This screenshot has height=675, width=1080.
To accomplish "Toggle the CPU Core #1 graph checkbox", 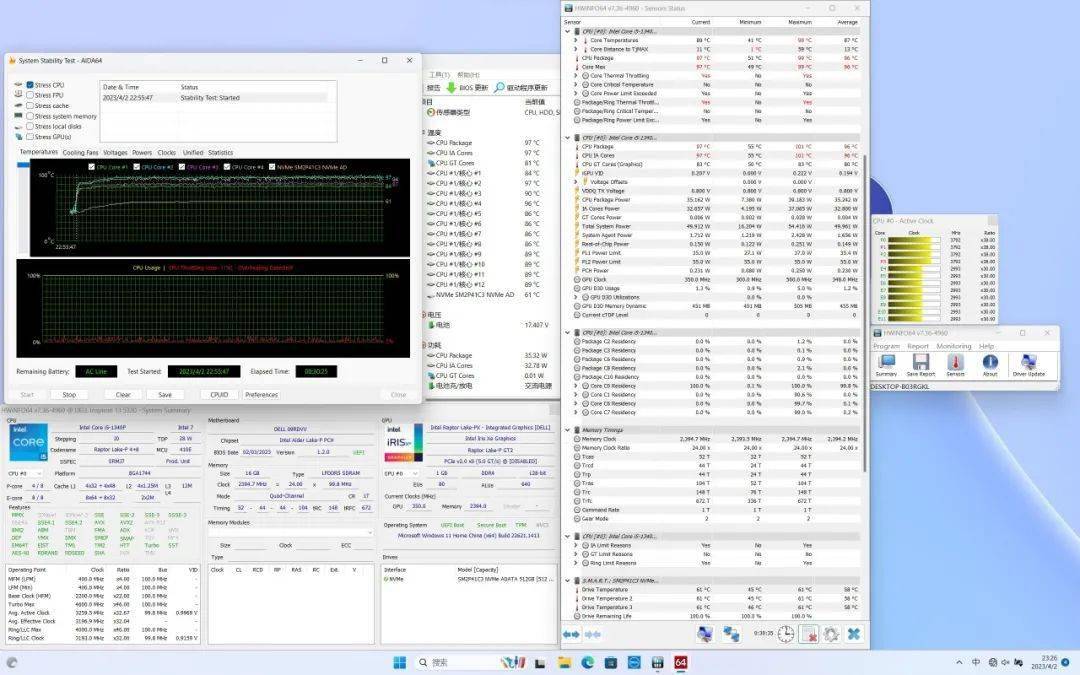I will (92, 167).
